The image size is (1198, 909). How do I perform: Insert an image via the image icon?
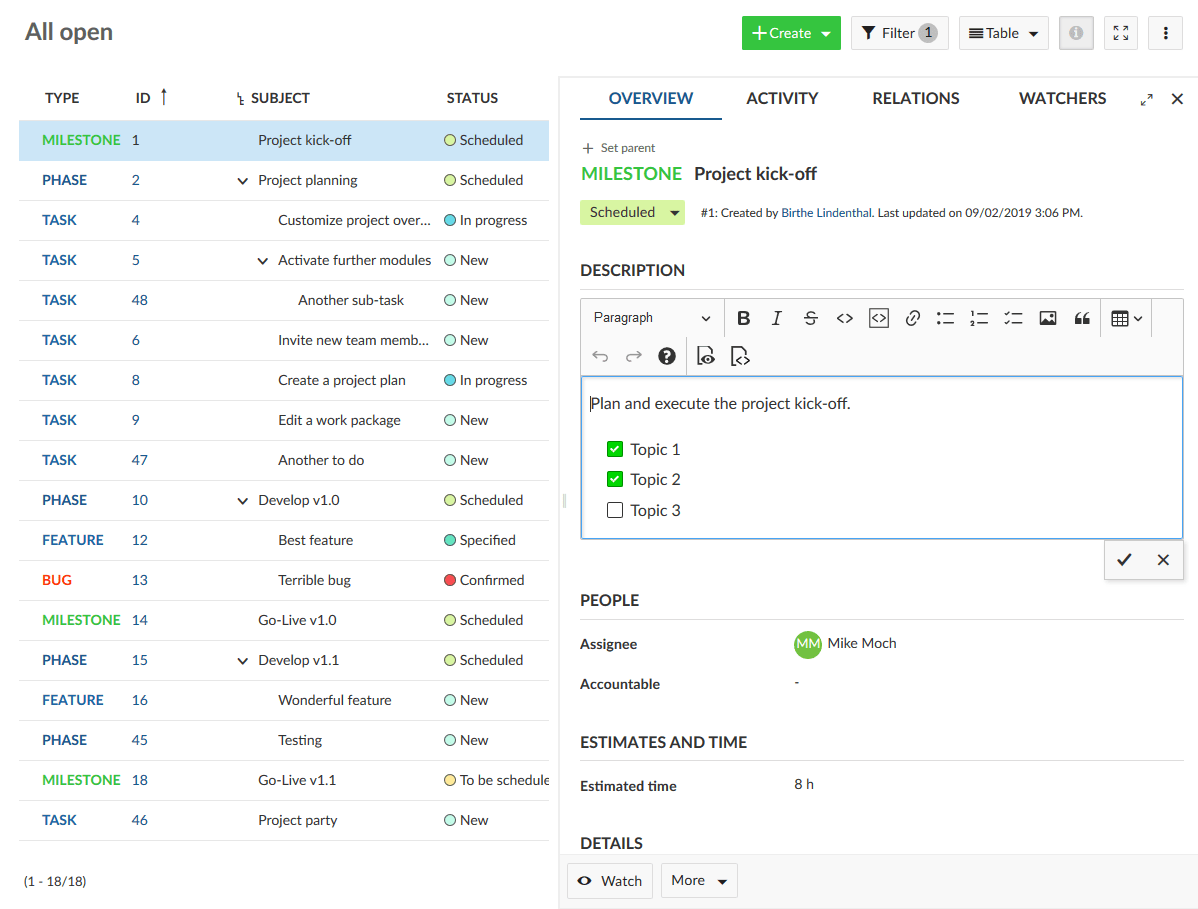(1047, 318)
